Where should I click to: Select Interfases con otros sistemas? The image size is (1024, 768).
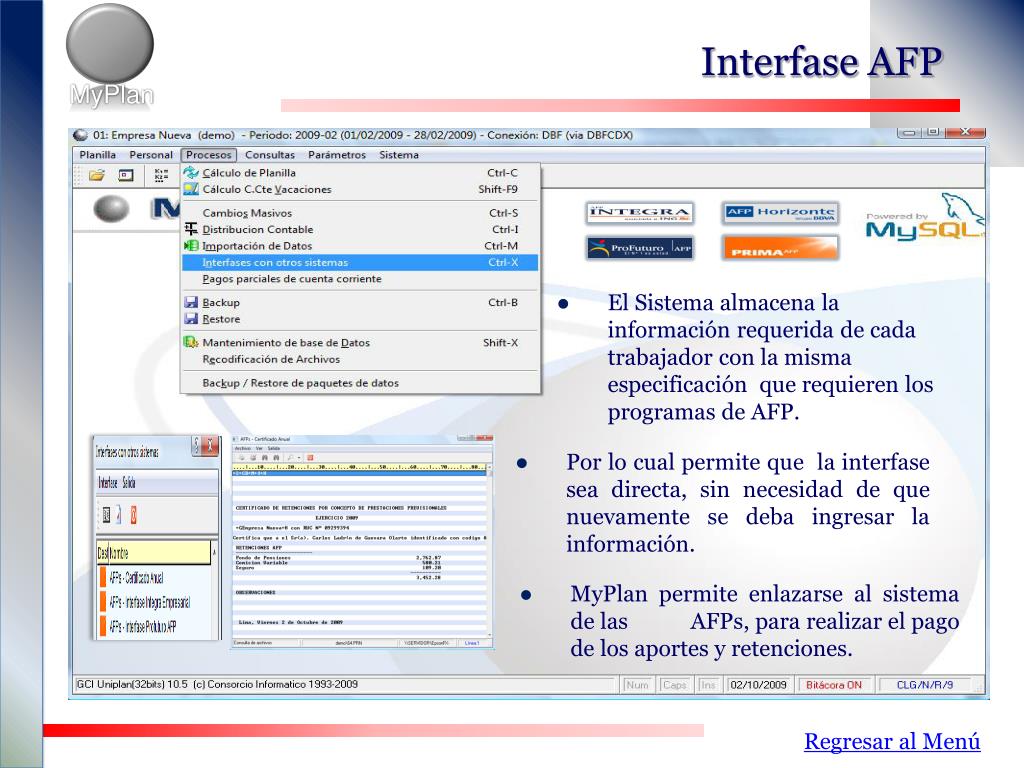pyautogui.click(x=360, y=262)
